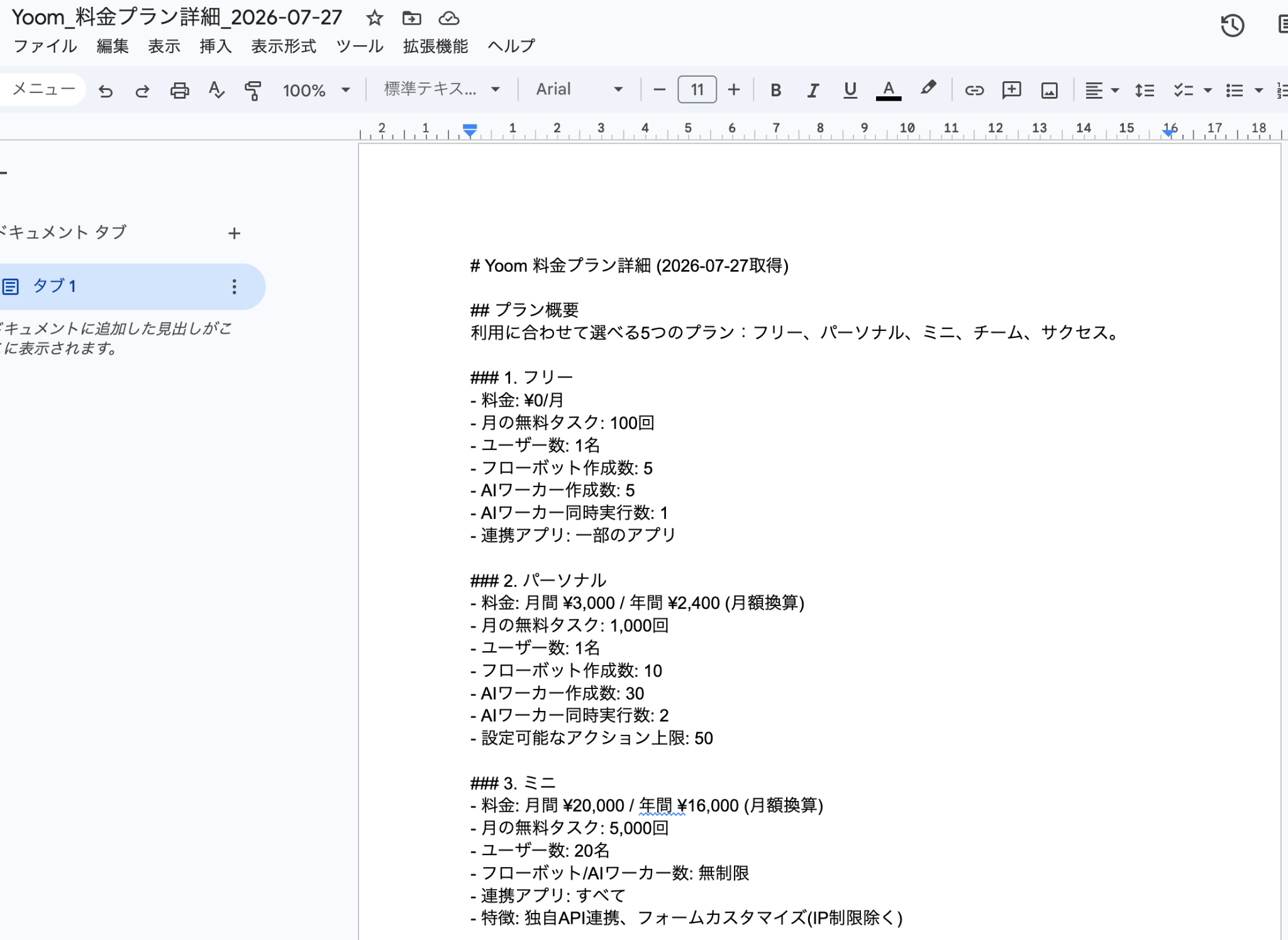Open the 表示 menu
Viewport: 1288px width, 940px height.
pyautogui.click(x=164, y=46)
